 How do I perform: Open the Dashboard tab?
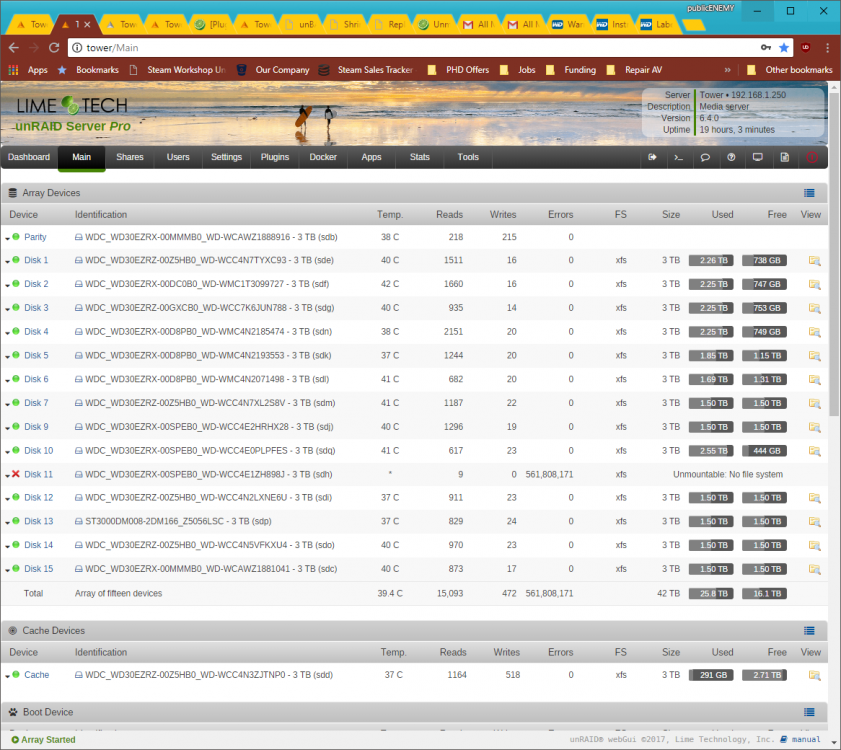(29, 157)
